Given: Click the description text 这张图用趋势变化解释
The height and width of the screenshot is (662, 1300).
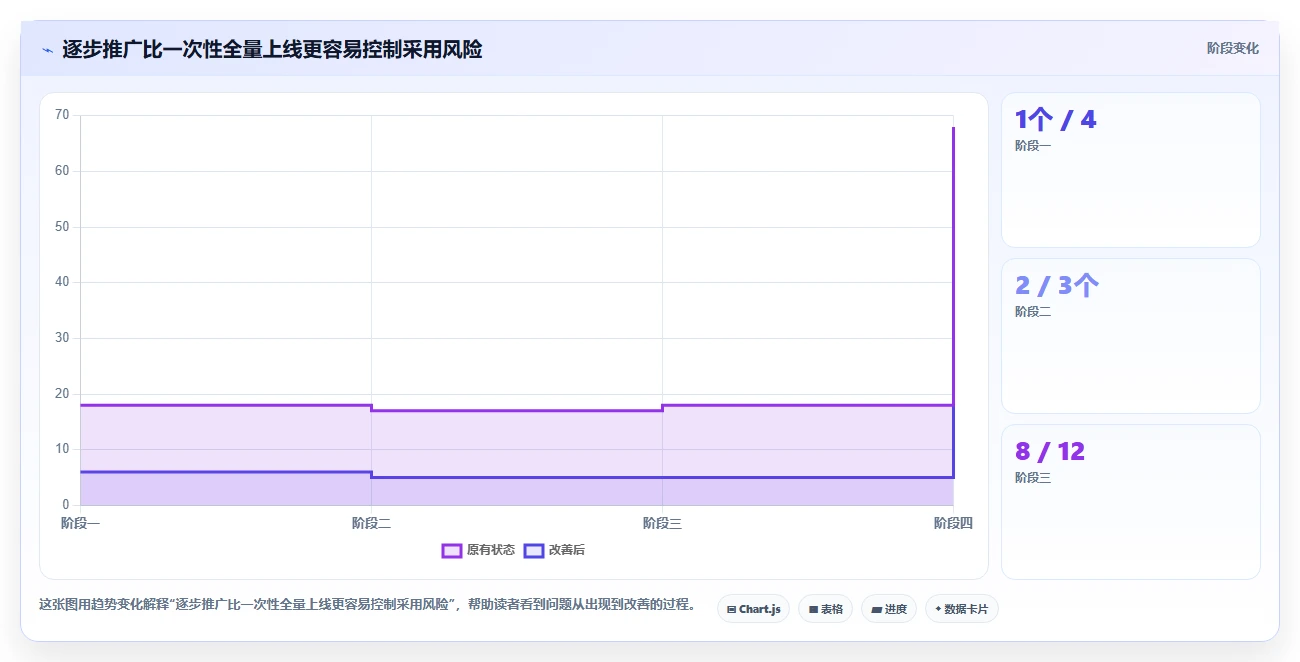Looking at the screenshot, I should click(102, 605).
